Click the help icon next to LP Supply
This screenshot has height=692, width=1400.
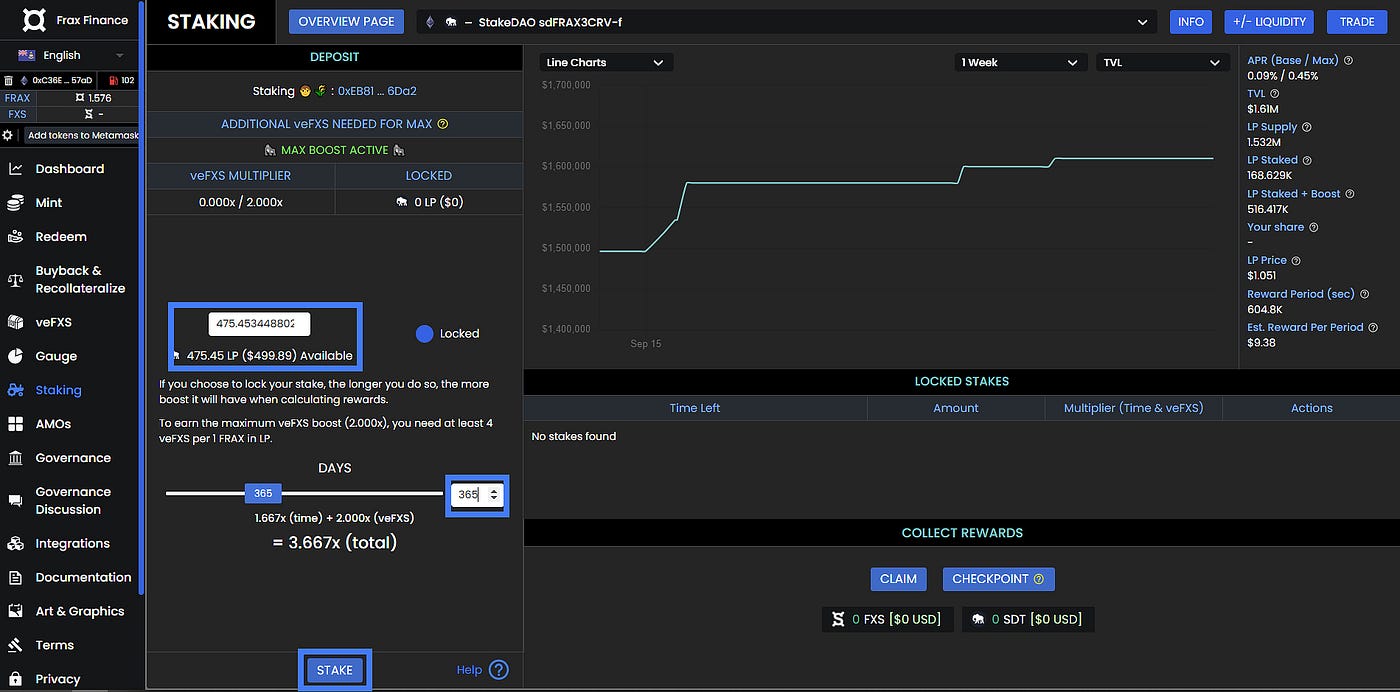(x=1307, y=127)
